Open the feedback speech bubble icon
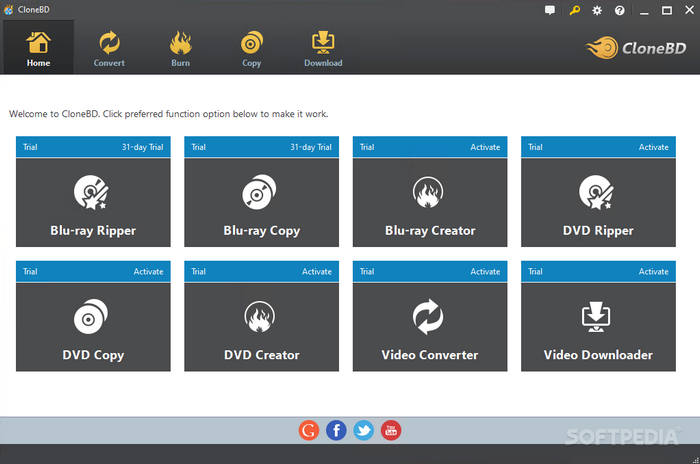700x464 pixels. tap(550, 10)
